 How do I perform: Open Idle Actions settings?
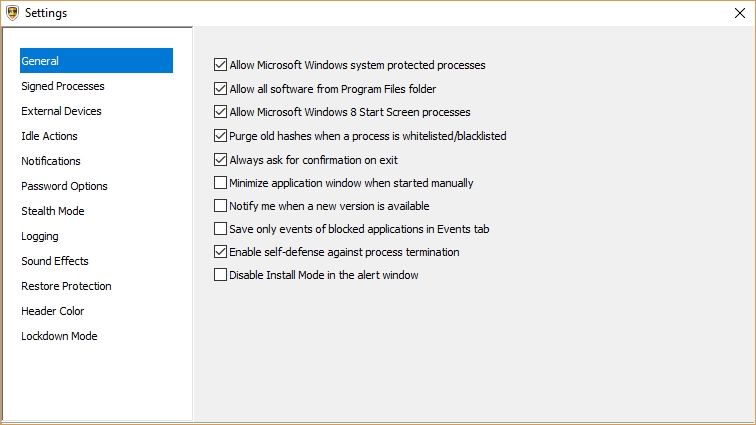pos(49,136)
